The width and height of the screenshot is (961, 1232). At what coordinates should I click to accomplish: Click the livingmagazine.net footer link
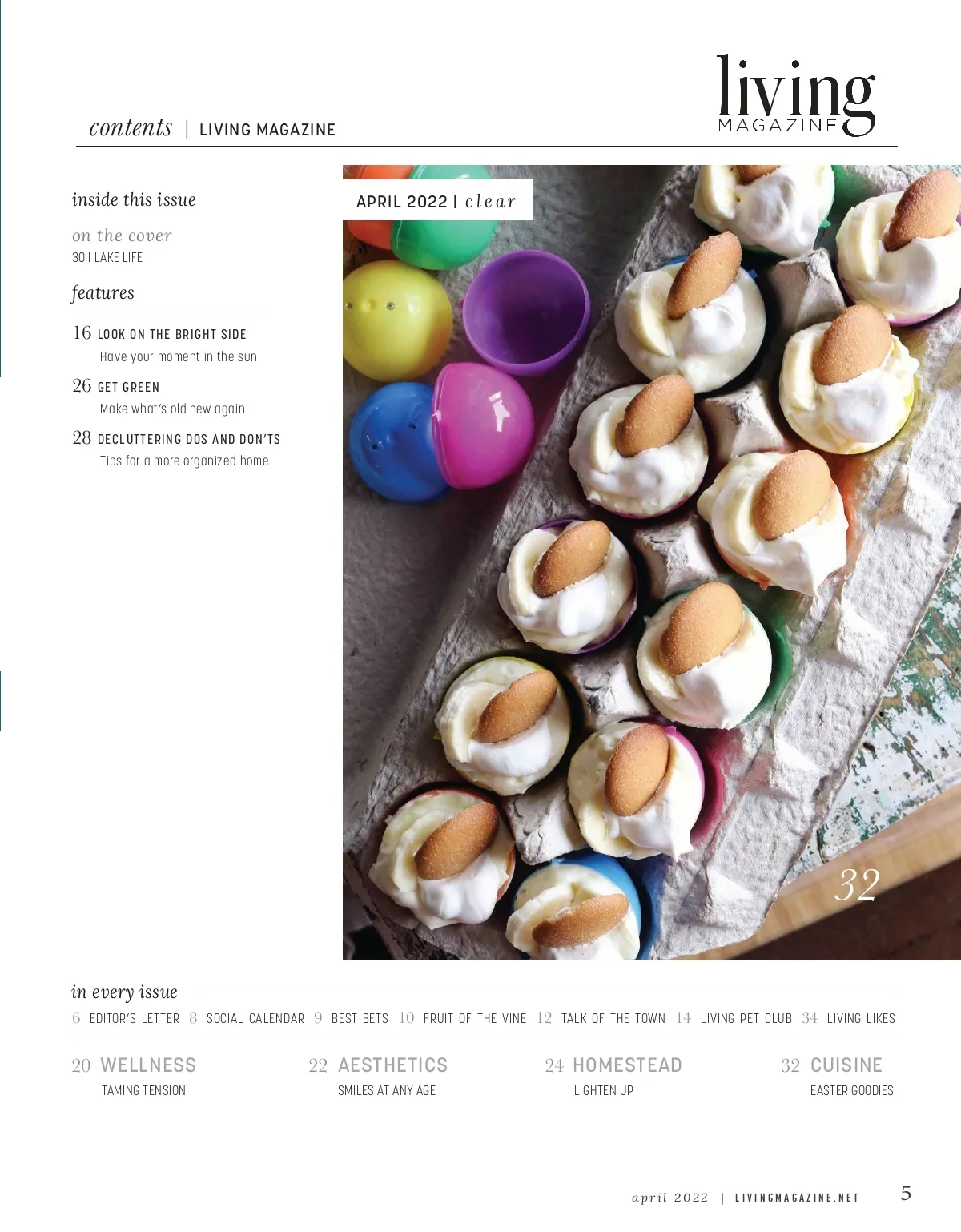pyautogui.click(x=797, y=1198)
